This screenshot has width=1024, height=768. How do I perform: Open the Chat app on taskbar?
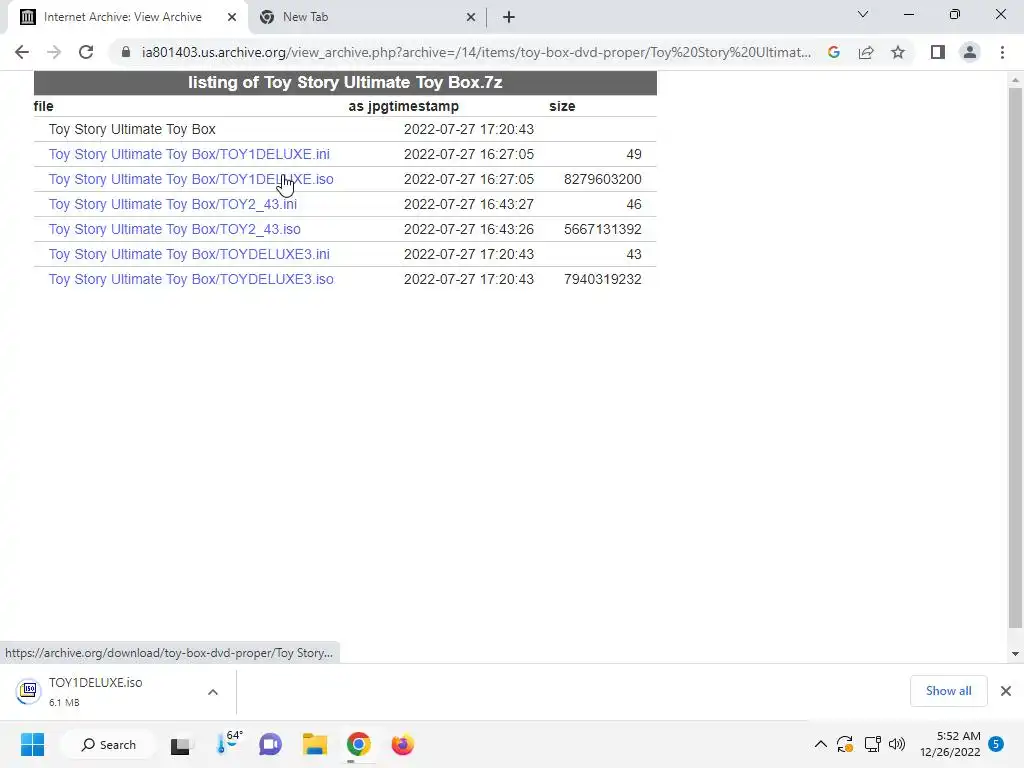tap(270, 744)
